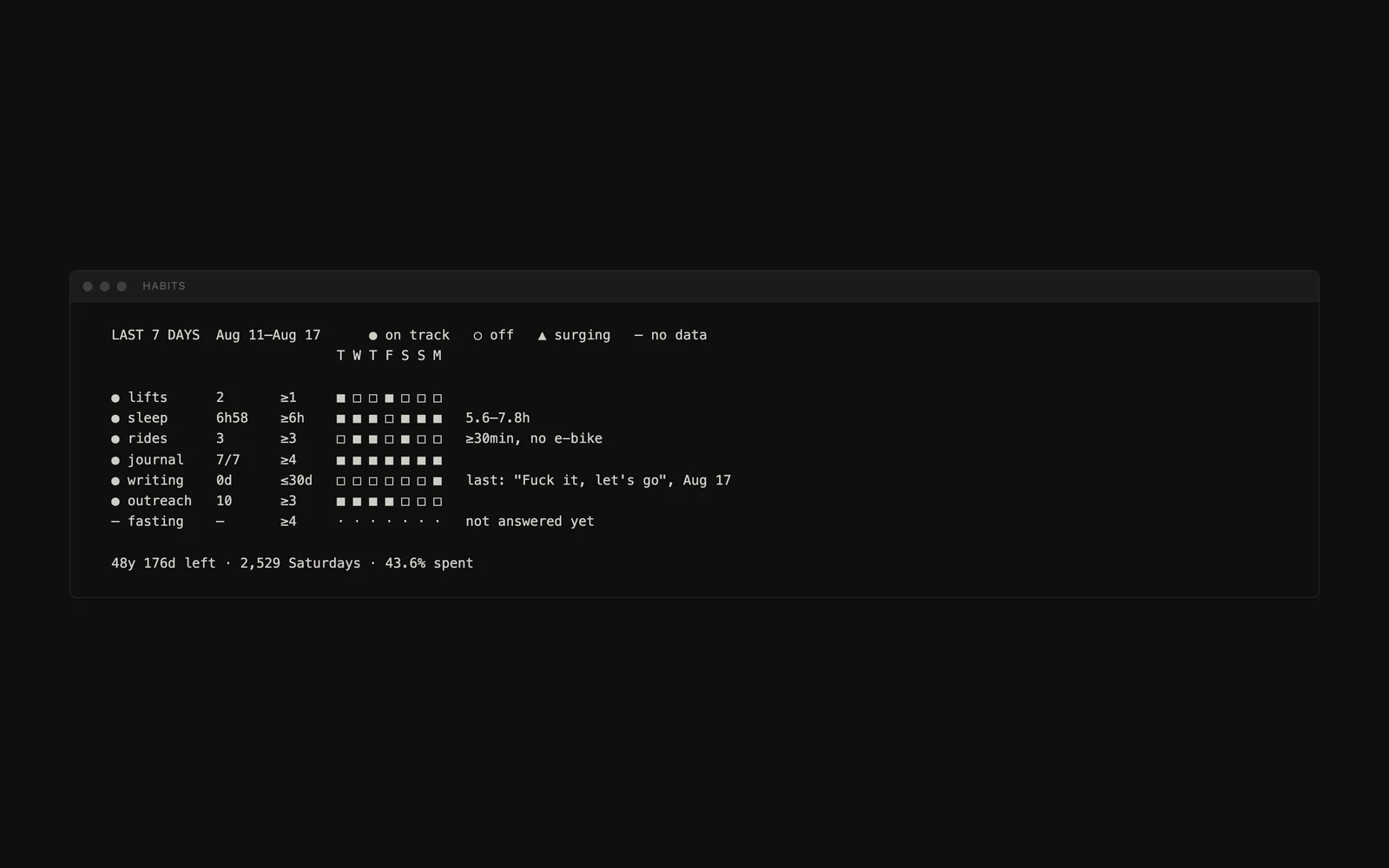Click the sleep range '5.6–7.8h'
Viewport: 1389px width, 868px height.
pos(497,418)
